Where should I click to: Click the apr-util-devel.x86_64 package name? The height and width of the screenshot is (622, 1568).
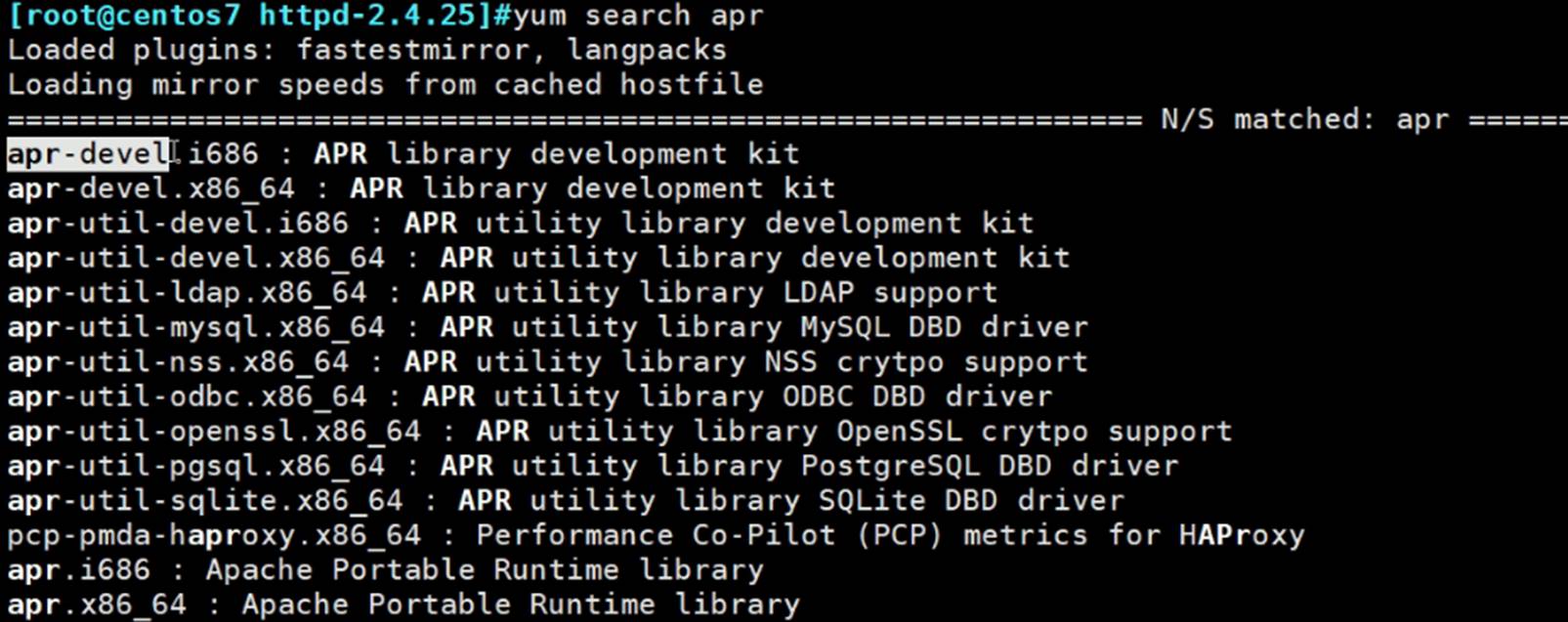pos(195,258)
